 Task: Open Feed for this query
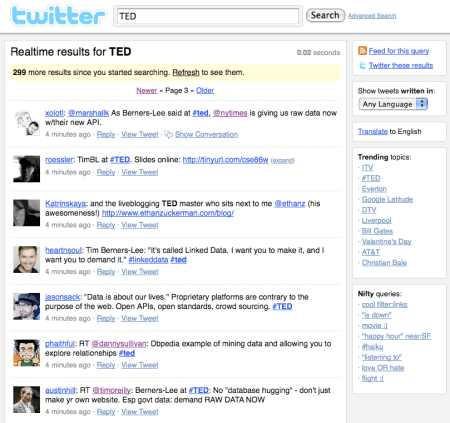pyautogui.click(x=399, y=51)
